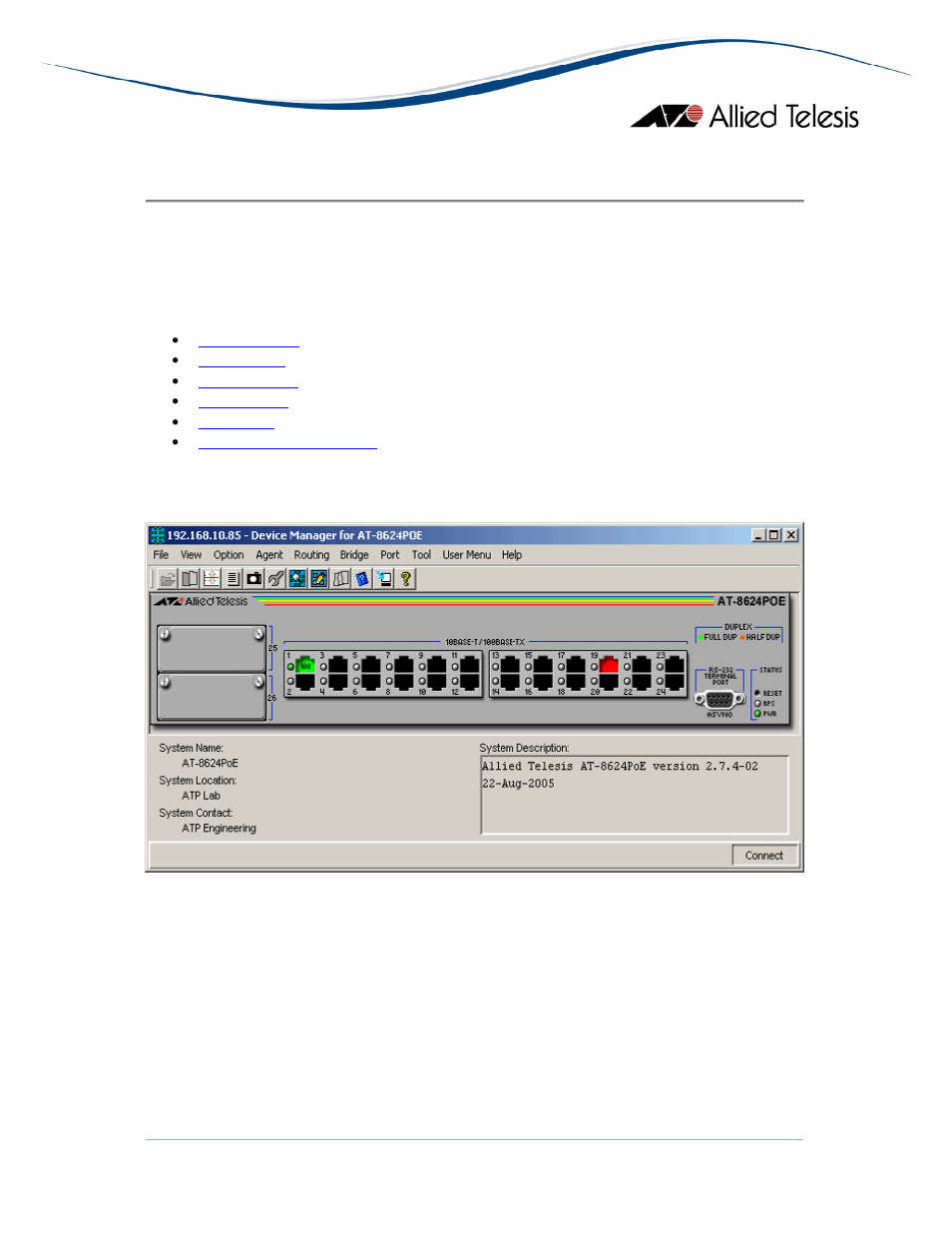This screenshot has height=1233, width=952.
Task: Click inside the System Description text box
Action: click(x=635, y=795)
